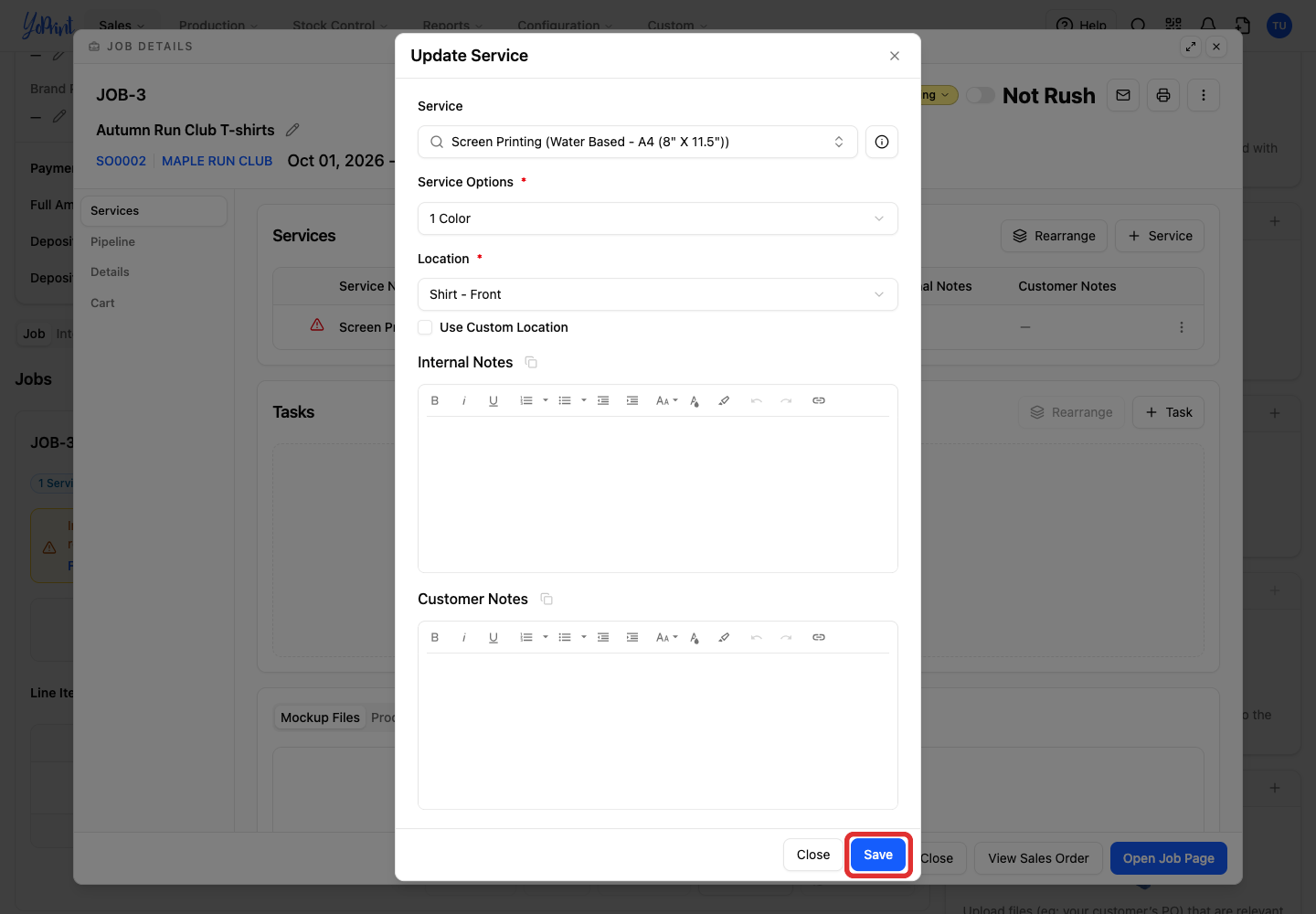Insert a link in Internal Notes
The width and height of the screenshot is (1316, 914).
pyautogui.click(x=819, y=400)
